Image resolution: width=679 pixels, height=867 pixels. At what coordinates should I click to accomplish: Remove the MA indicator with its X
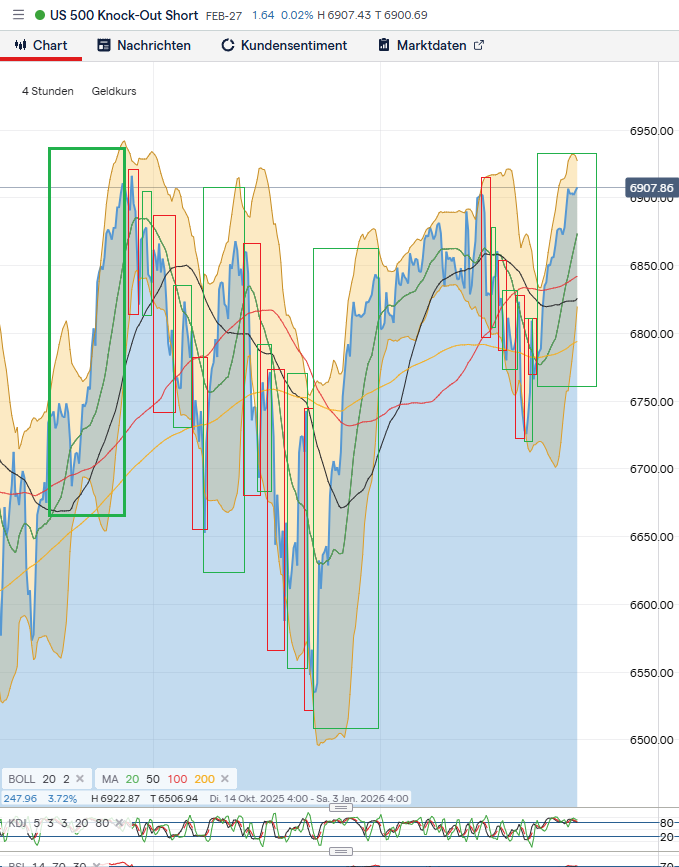(x=224, y=779)
